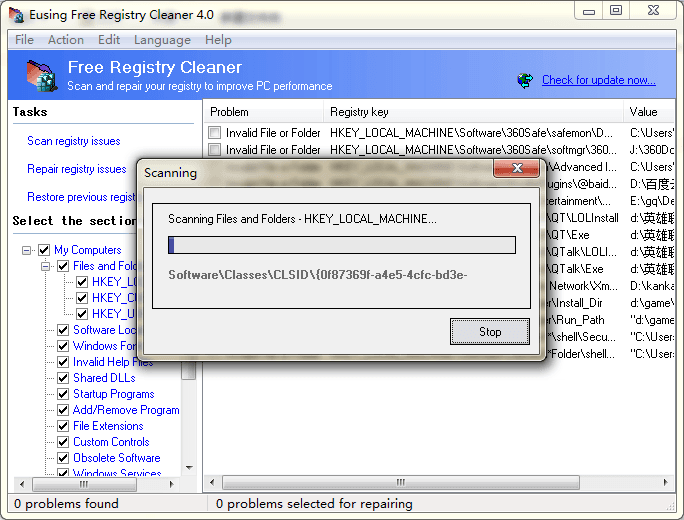Open the Language menu

click(x=162, y=40)
